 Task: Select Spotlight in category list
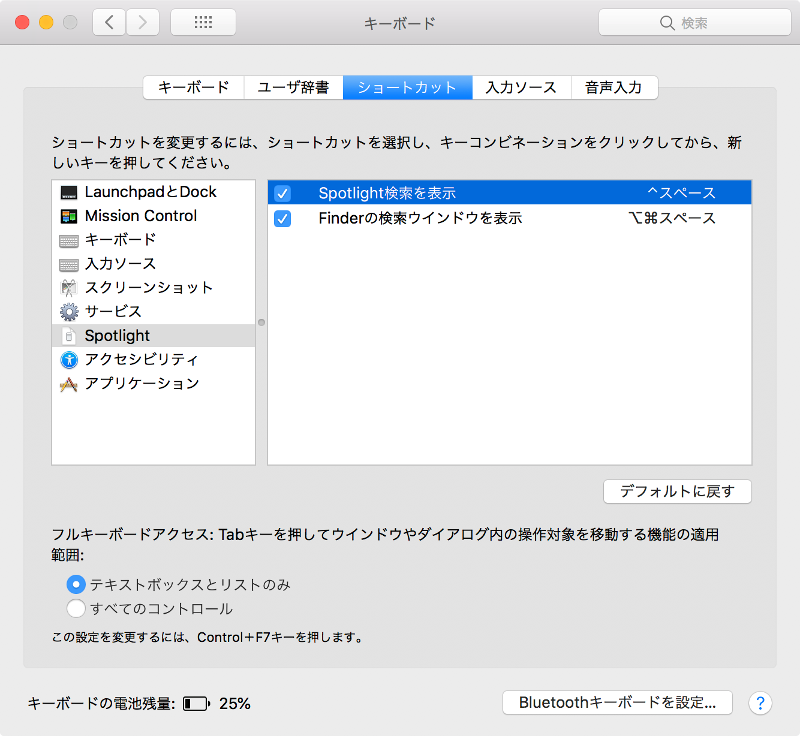point(154,336)
